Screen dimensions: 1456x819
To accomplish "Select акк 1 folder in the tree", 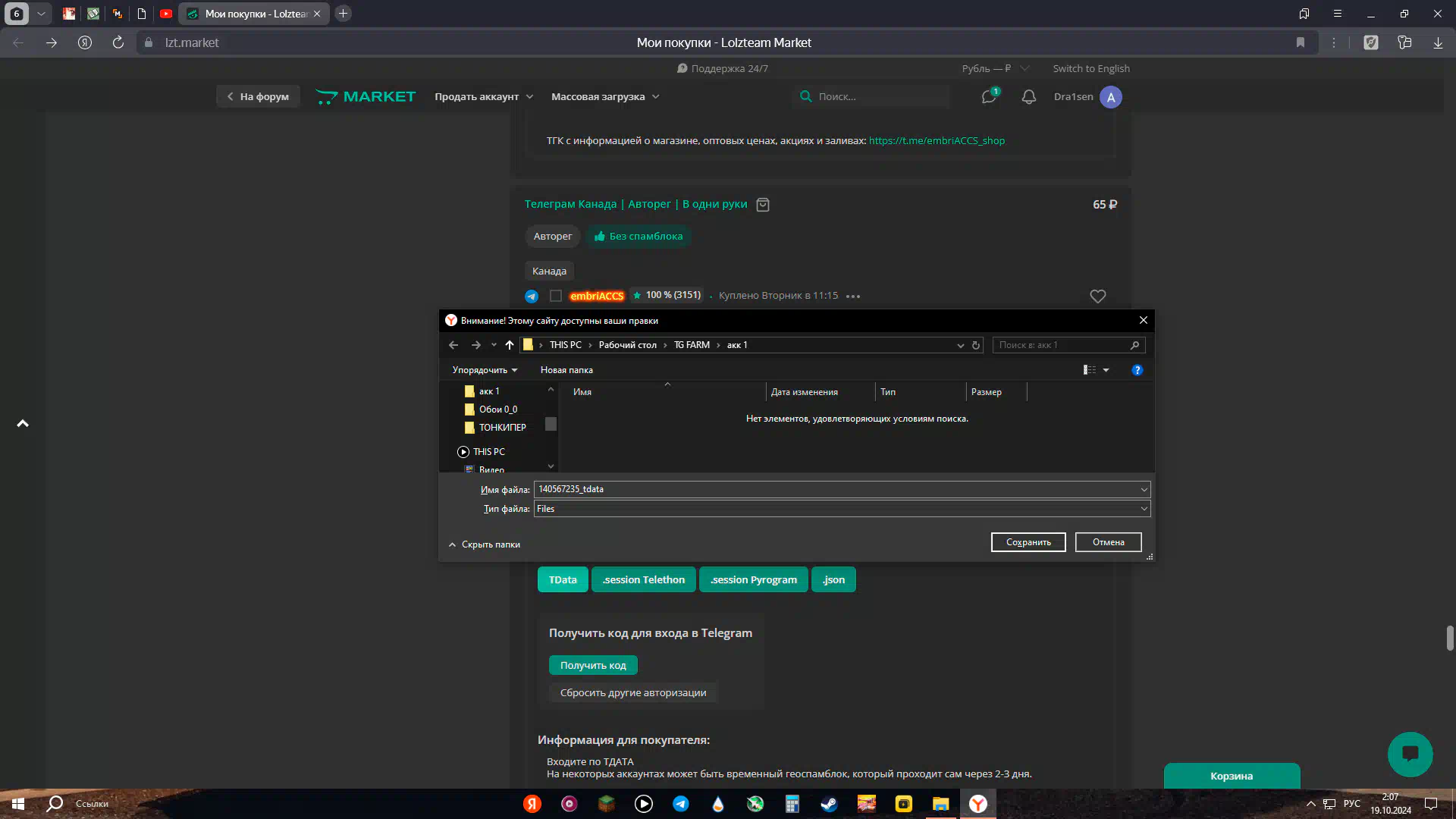I will [x=488, y=391].
